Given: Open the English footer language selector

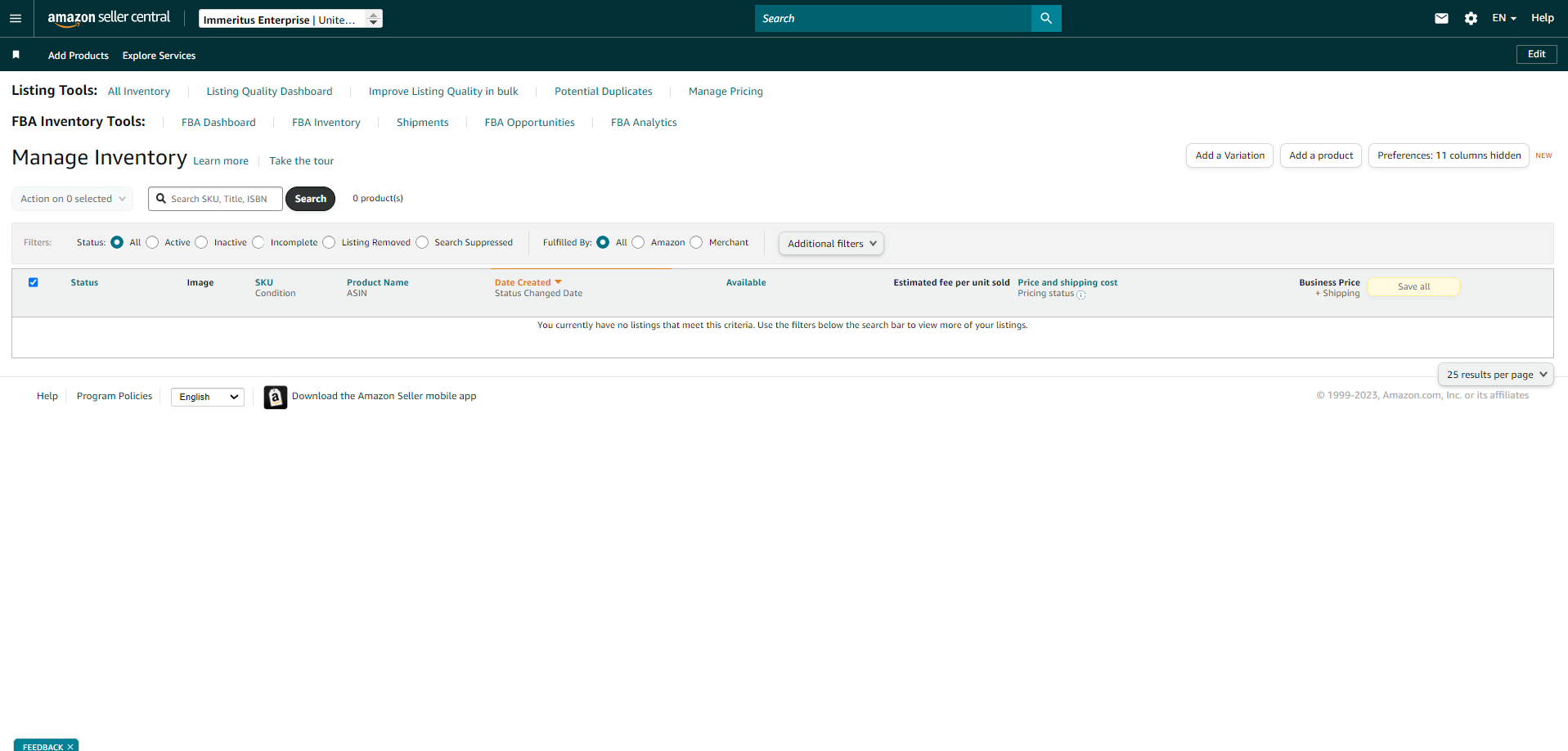Looking at the screenshot, I should click(208, 397).
